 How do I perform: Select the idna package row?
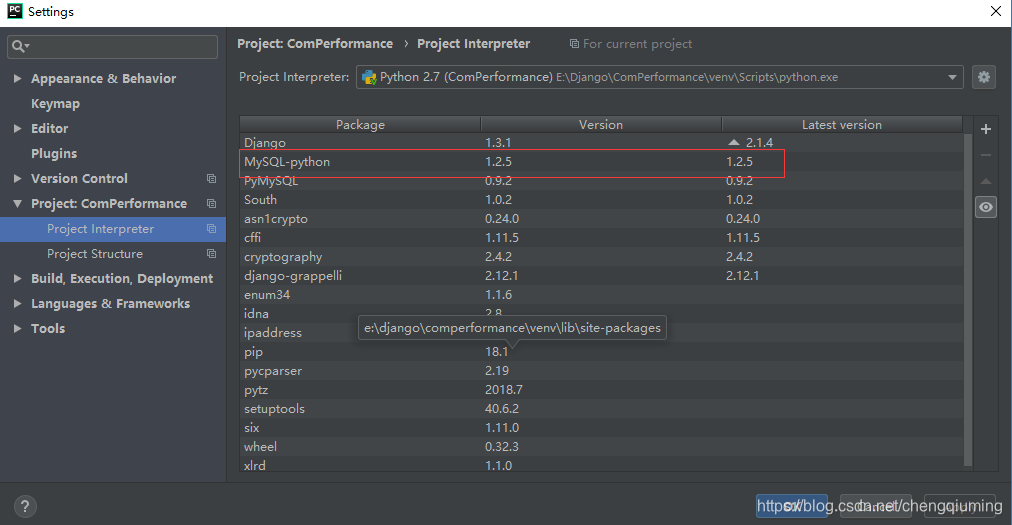pyautogui.click(x=602, y=314)
